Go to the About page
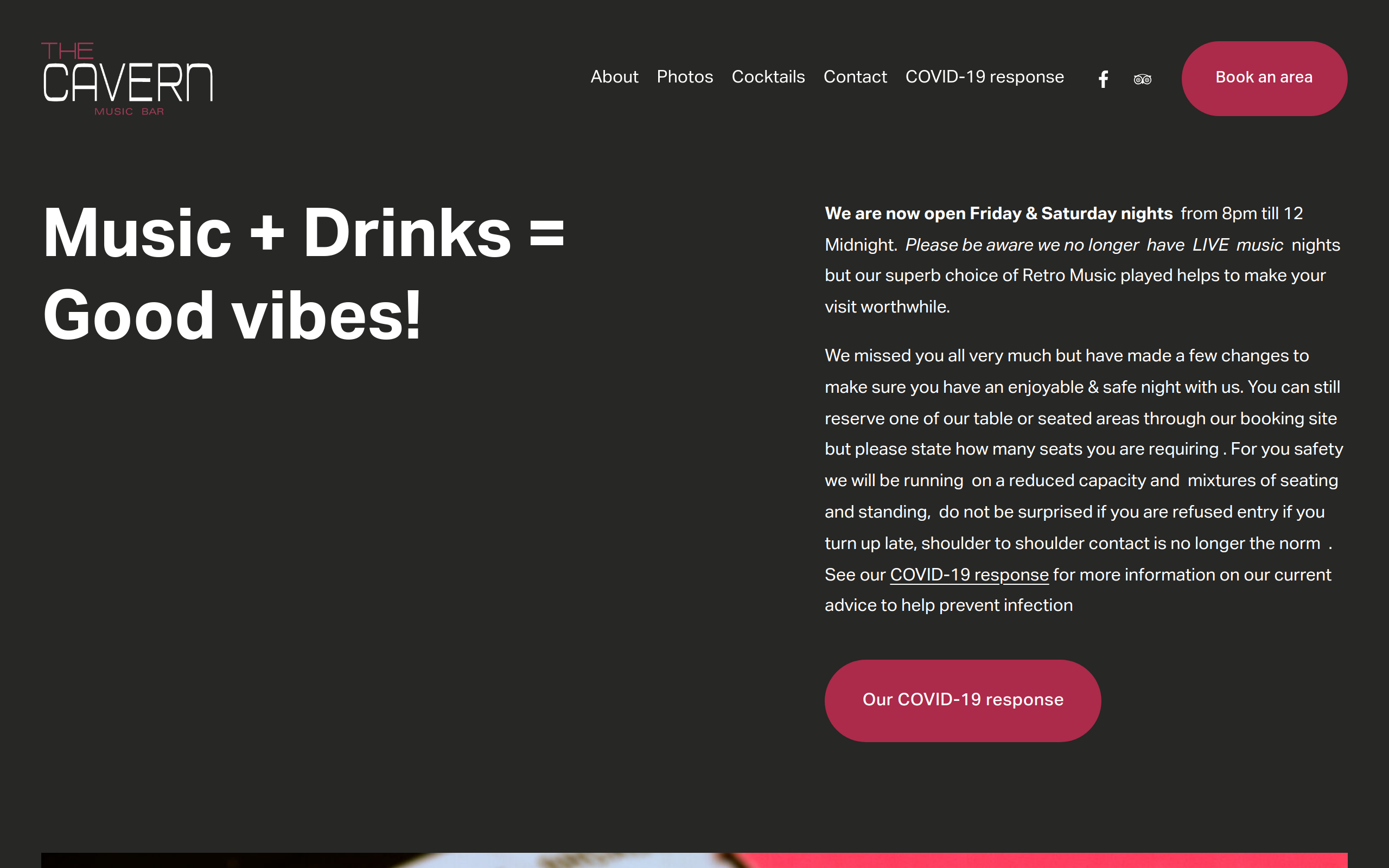 tap(614, 76)
